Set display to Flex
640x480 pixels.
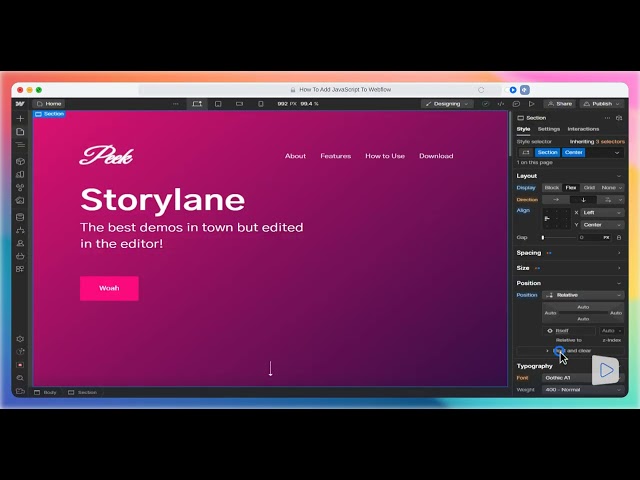point(571,188)
